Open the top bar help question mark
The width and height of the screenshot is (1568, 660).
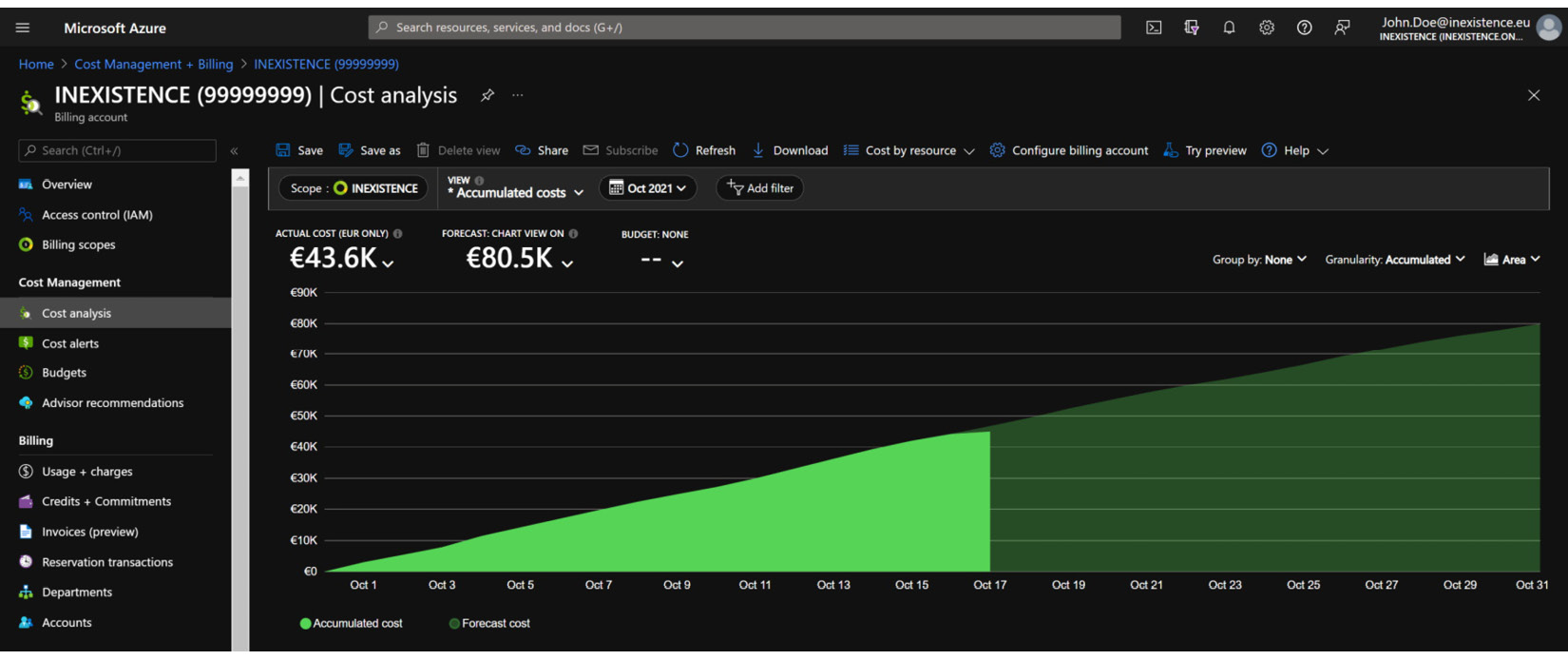coord(1305,28)
